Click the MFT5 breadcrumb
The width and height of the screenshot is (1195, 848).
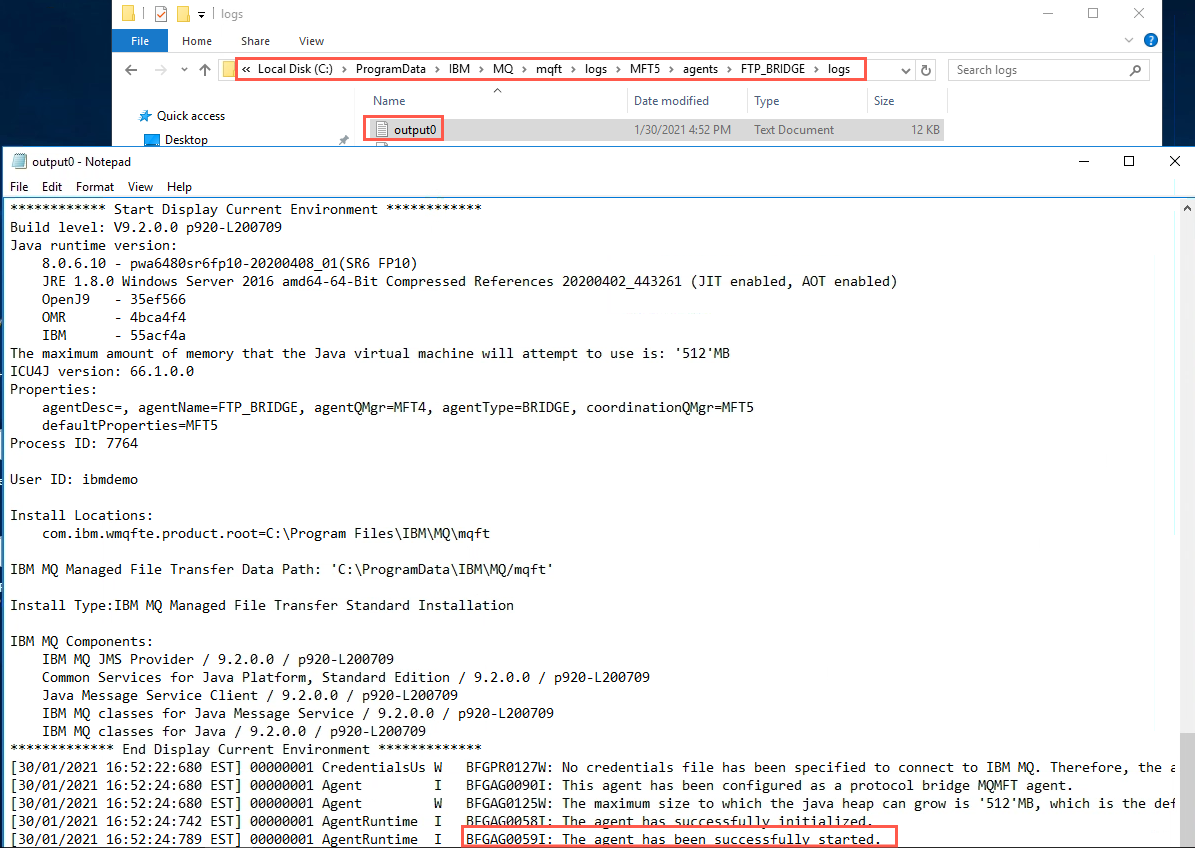click(645, 69)
